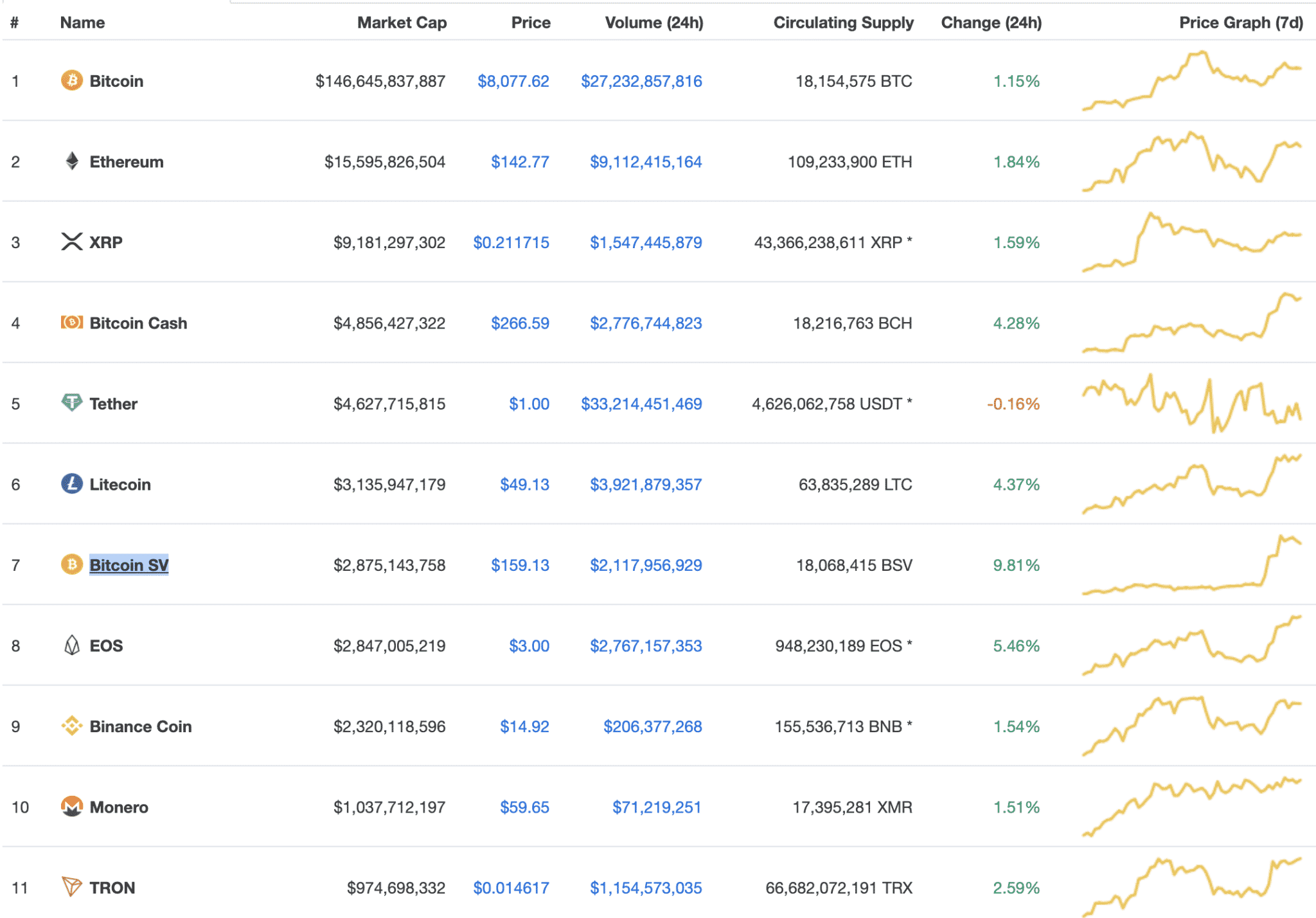Click Bitcoin Cash price $266.59

(x=520, y=323)
